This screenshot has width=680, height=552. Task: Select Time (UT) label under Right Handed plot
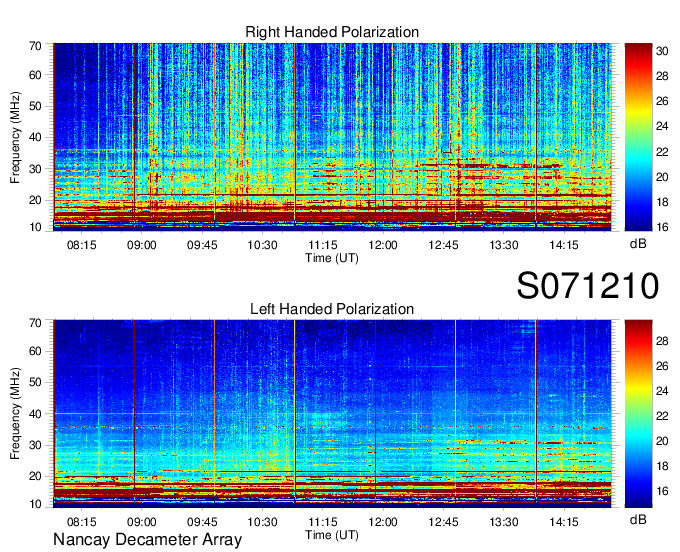[332, 258]
